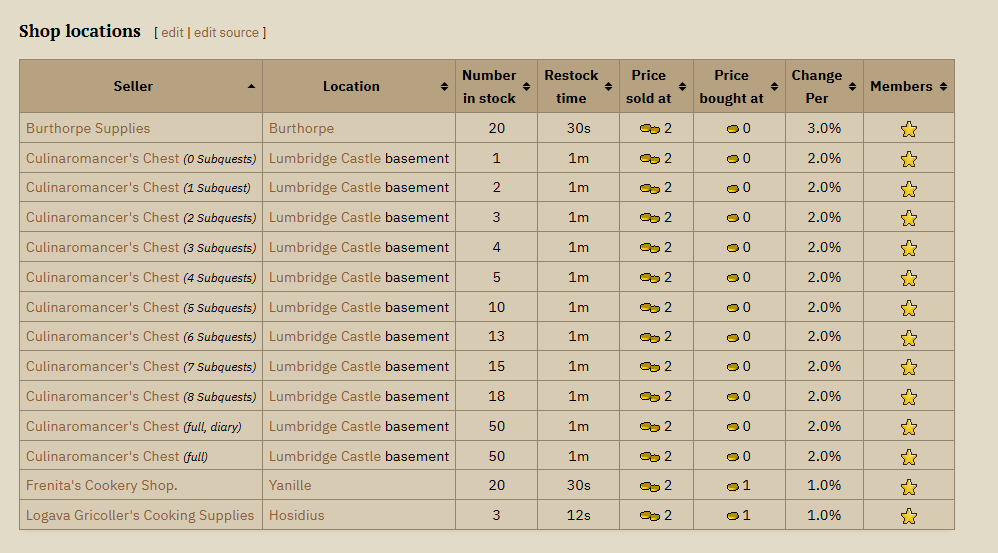Select stock number 18 in (8 Subquests) row
The width and height of the screenshot is (998, 553).
(496, 396)
